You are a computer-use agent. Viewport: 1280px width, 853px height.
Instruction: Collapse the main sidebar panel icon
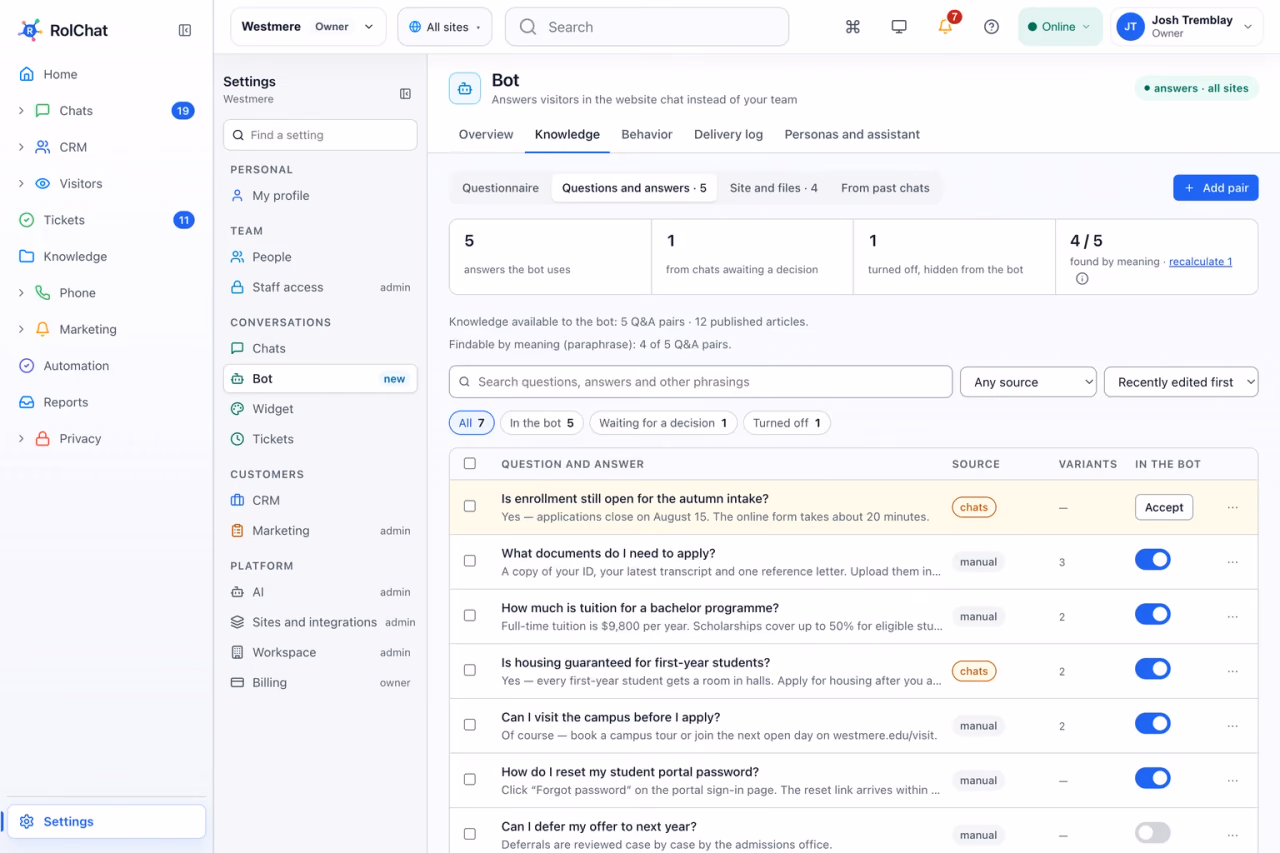tap(185, 30)
